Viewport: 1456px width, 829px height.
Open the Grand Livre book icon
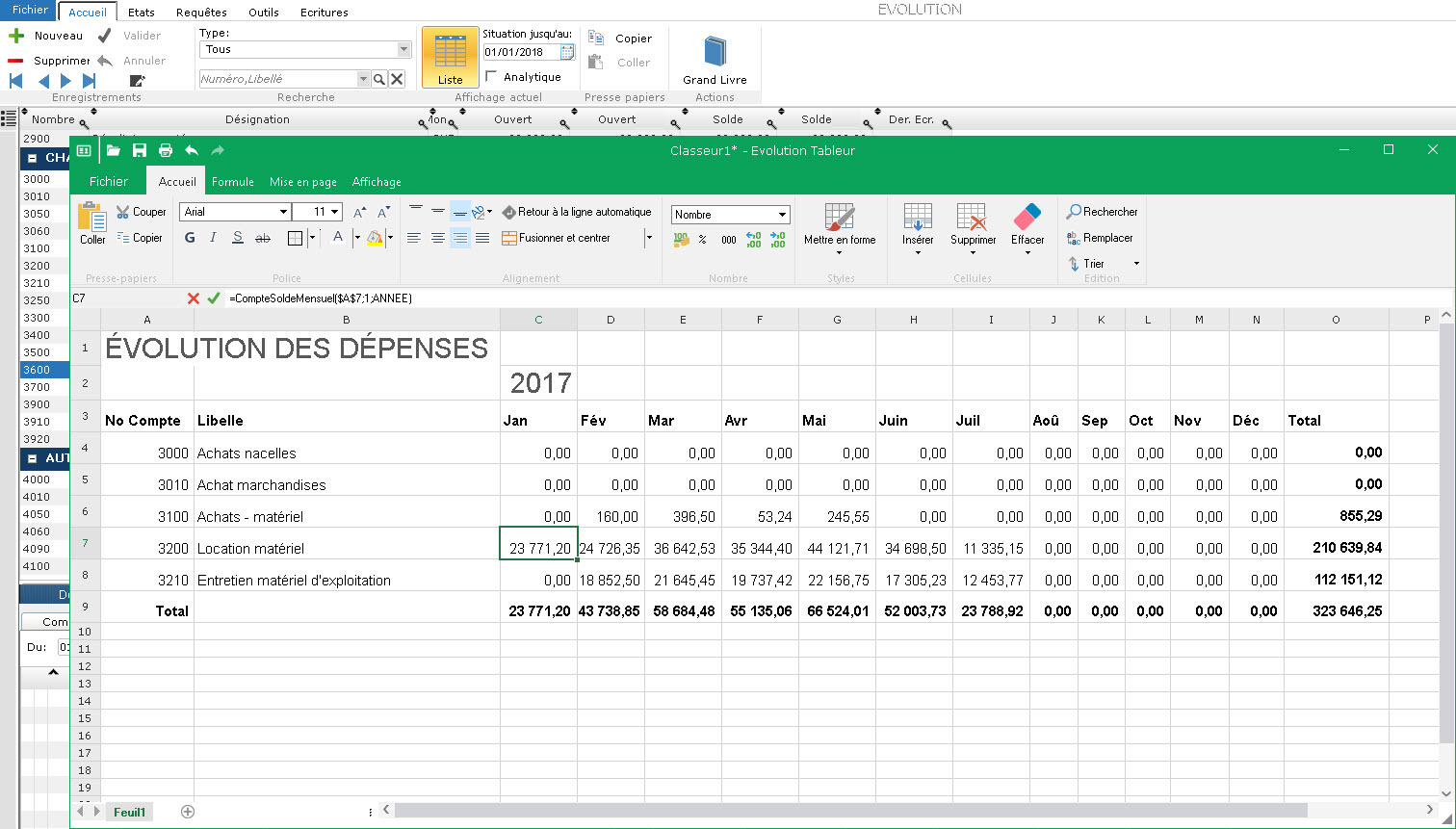pyautogui.click(x=715, y=52)
